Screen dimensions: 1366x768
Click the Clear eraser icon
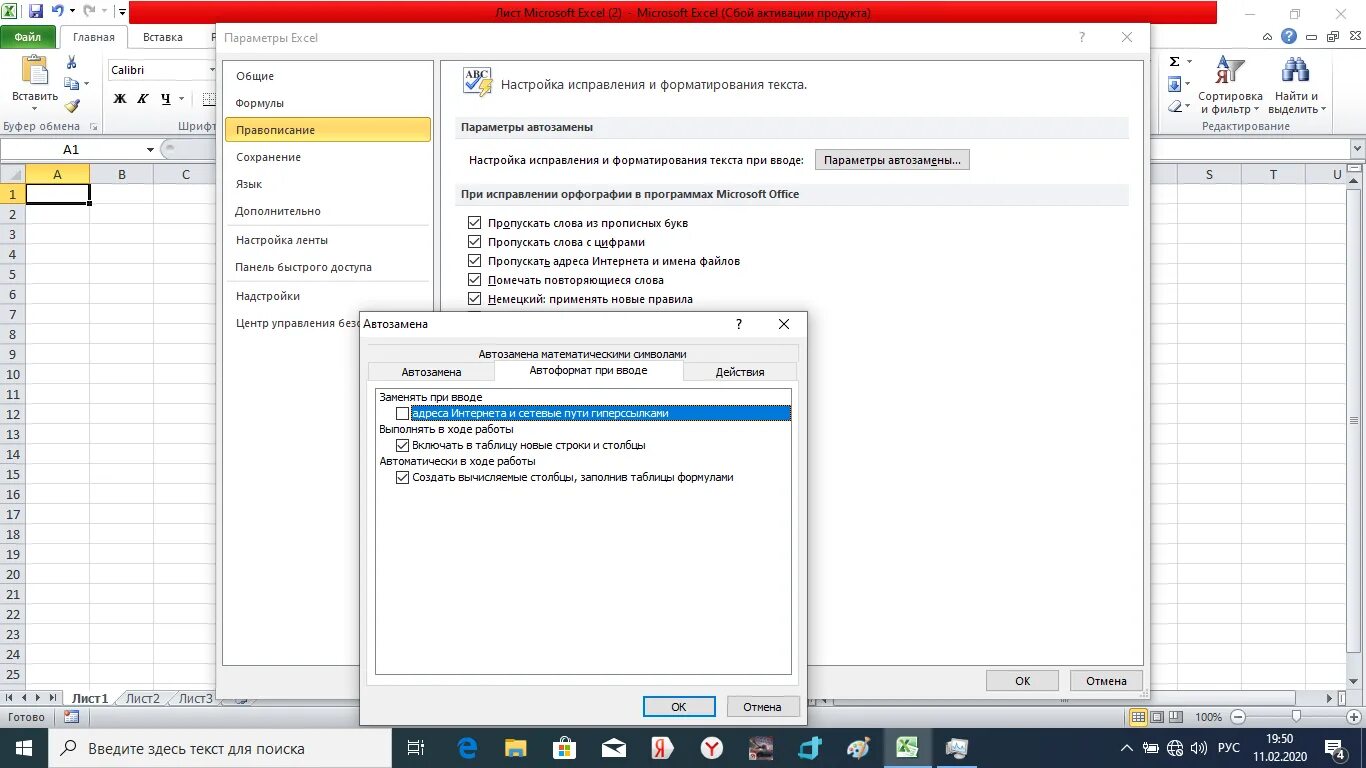1175,106
